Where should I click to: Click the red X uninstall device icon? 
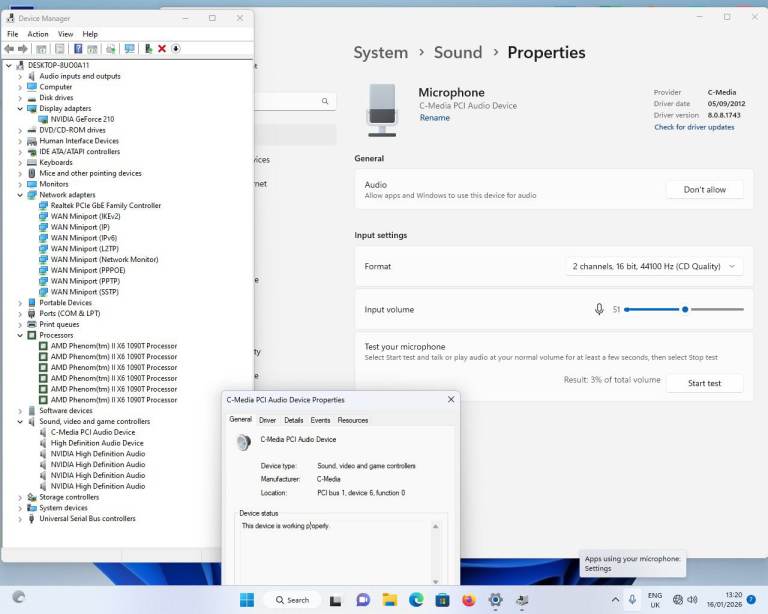click(162, 48)
